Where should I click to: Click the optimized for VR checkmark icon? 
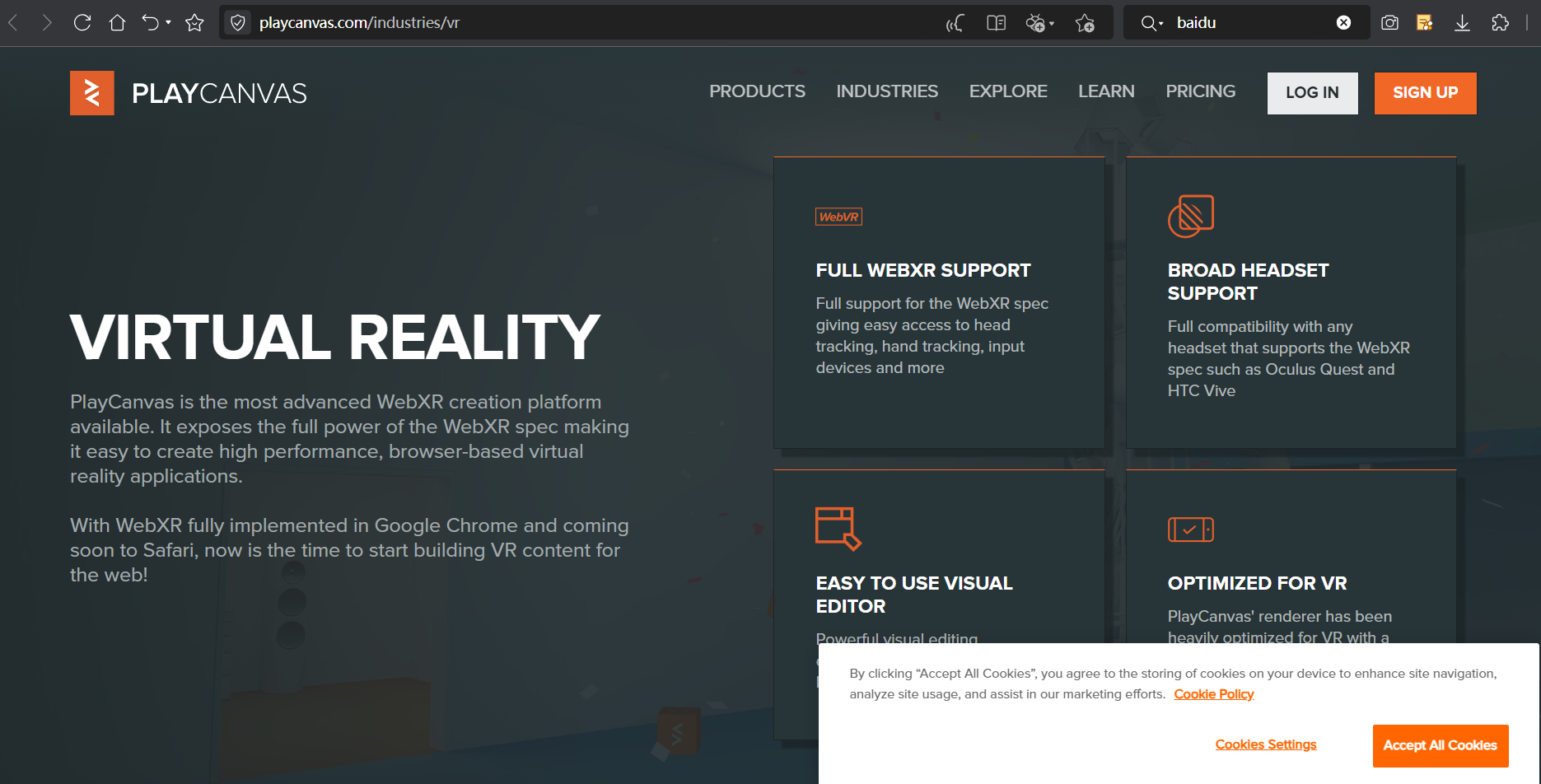click(x=1191, y=530)
